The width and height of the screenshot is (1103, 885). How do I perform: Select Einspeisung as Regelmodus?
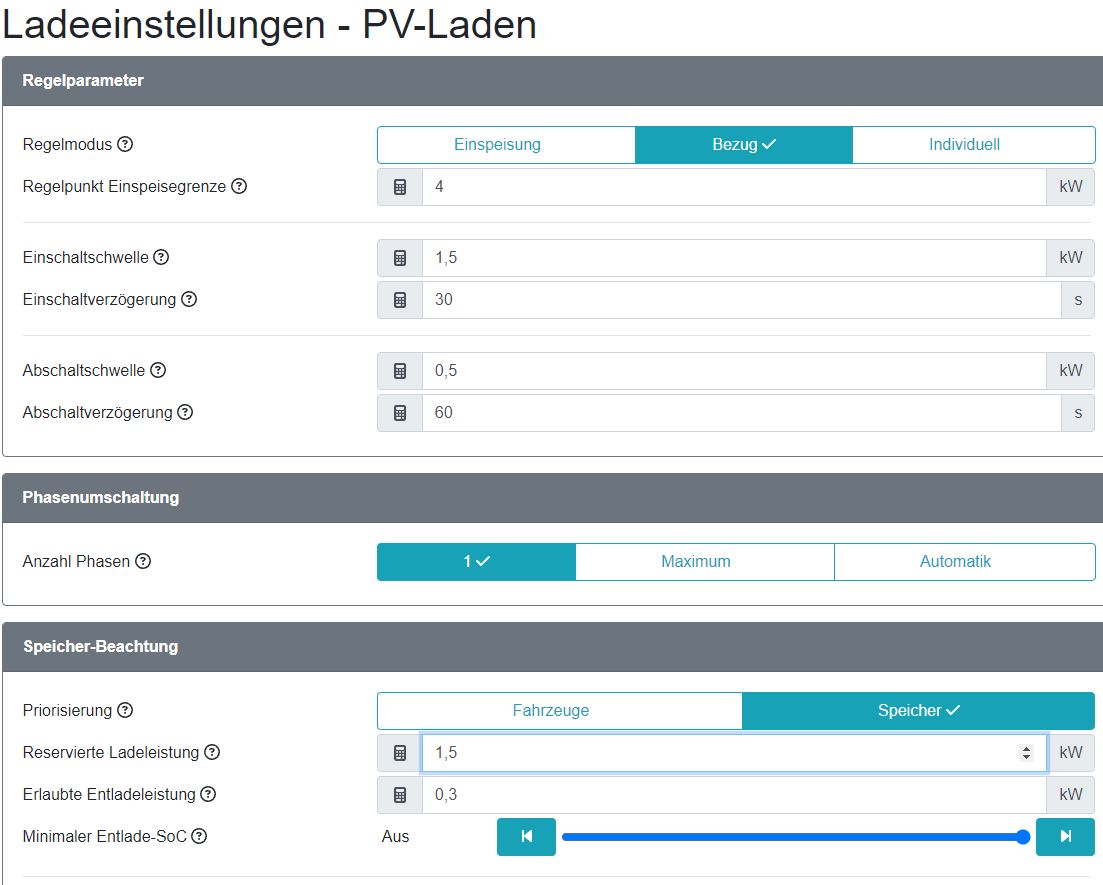506,145
